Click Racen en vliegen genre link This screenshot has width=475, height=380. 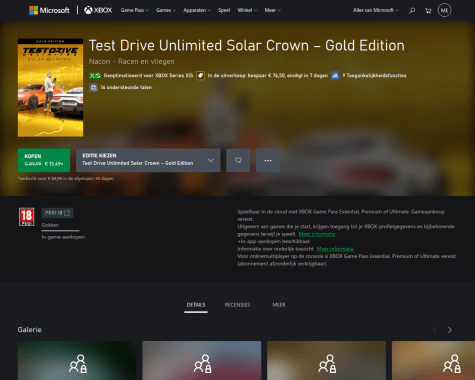[146, 62]
